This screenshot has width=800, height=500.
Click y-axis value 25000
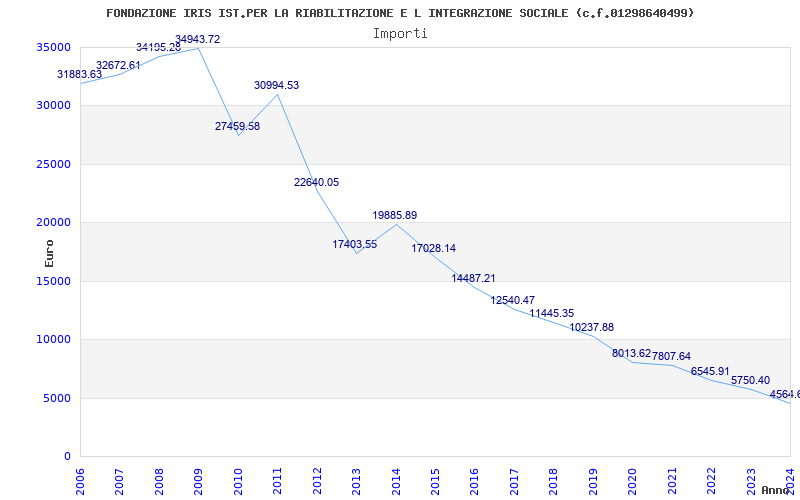(x=54, y=164)
